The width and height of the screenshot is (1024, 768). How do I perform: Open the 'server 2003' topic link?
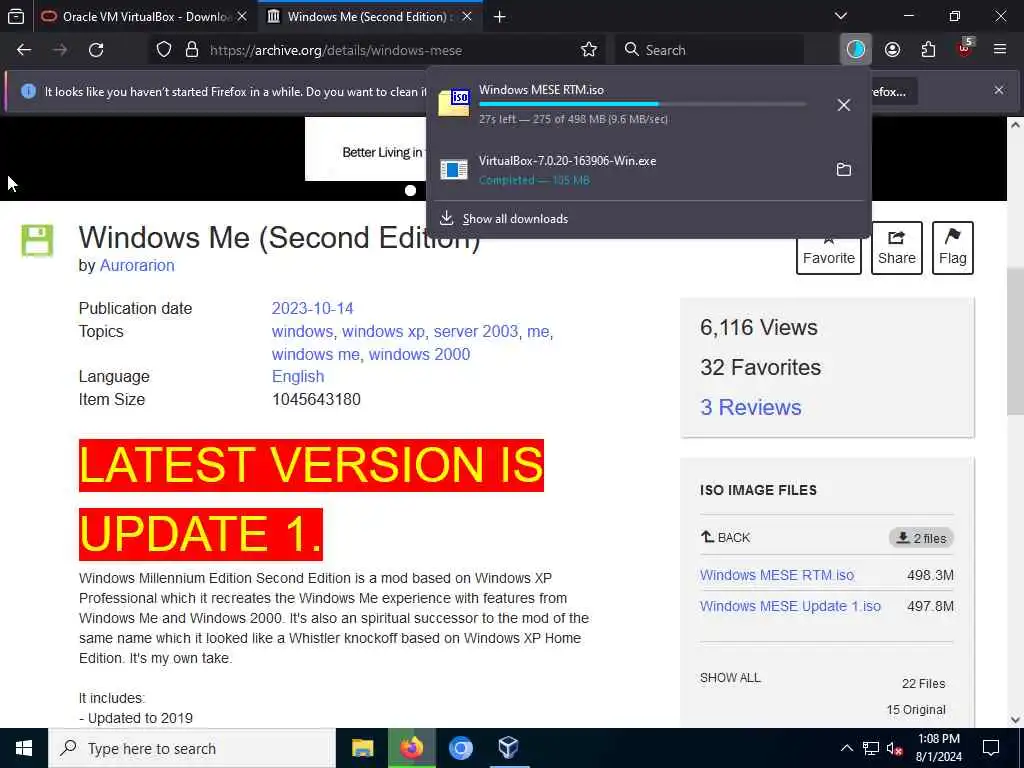(475, 331)
